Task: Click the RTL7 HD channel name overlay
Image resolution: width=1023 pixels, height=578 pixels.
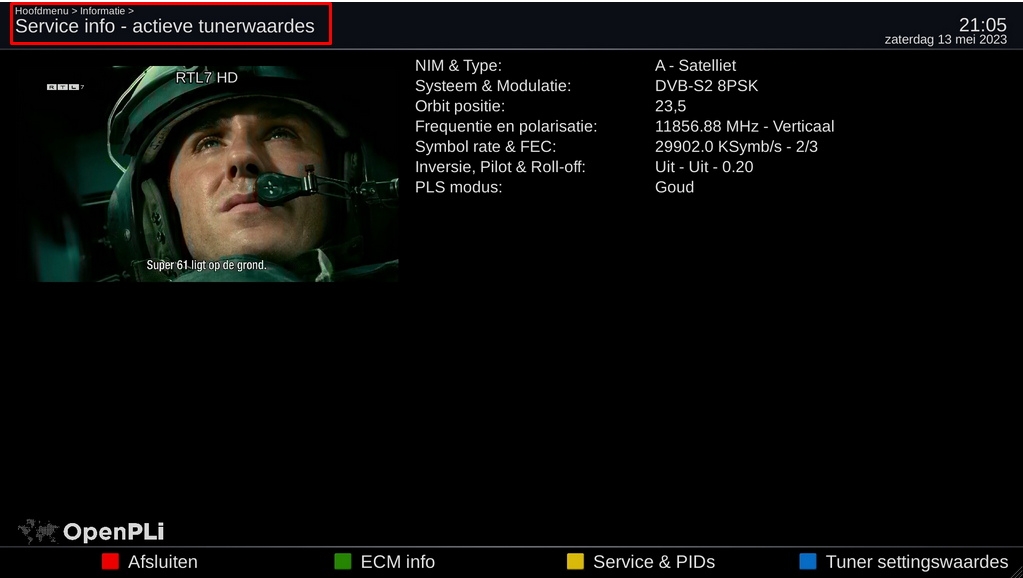Action: click(x=207, y=78)
